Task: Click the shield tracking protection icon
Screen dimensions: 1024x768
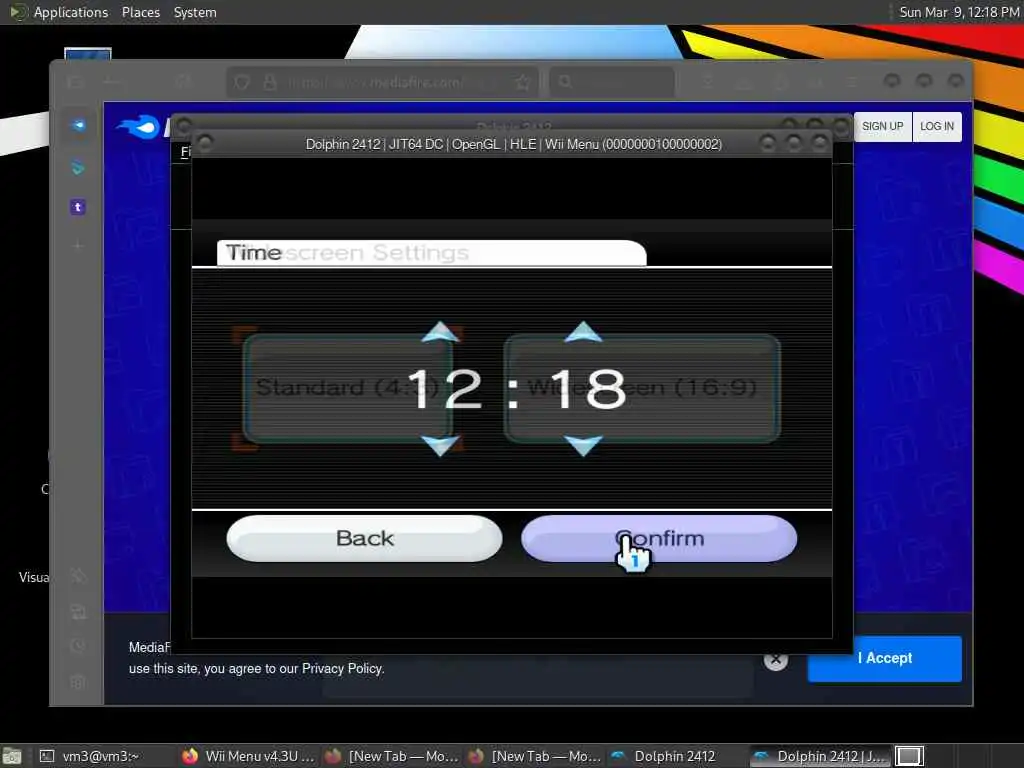Action: [242, 82]
